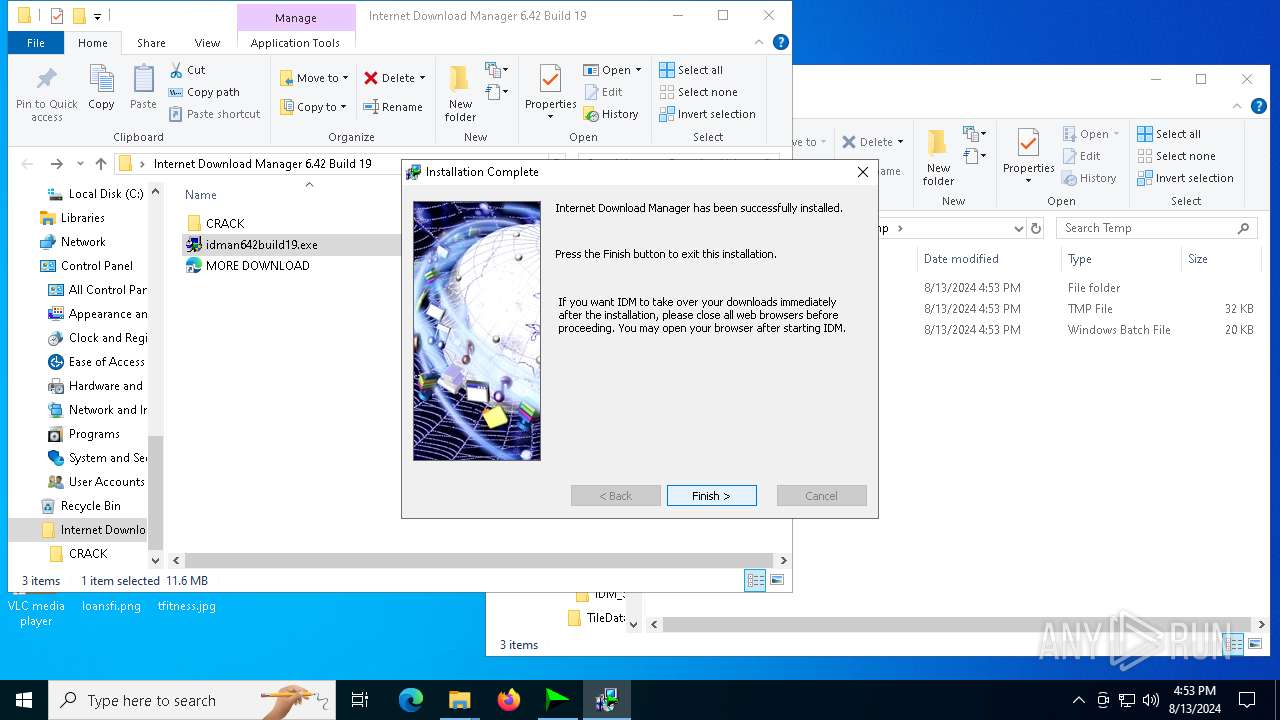This screenshot has height=720, width=1280.
Task: Close the Installation Complete dialog
Action: 862,172
